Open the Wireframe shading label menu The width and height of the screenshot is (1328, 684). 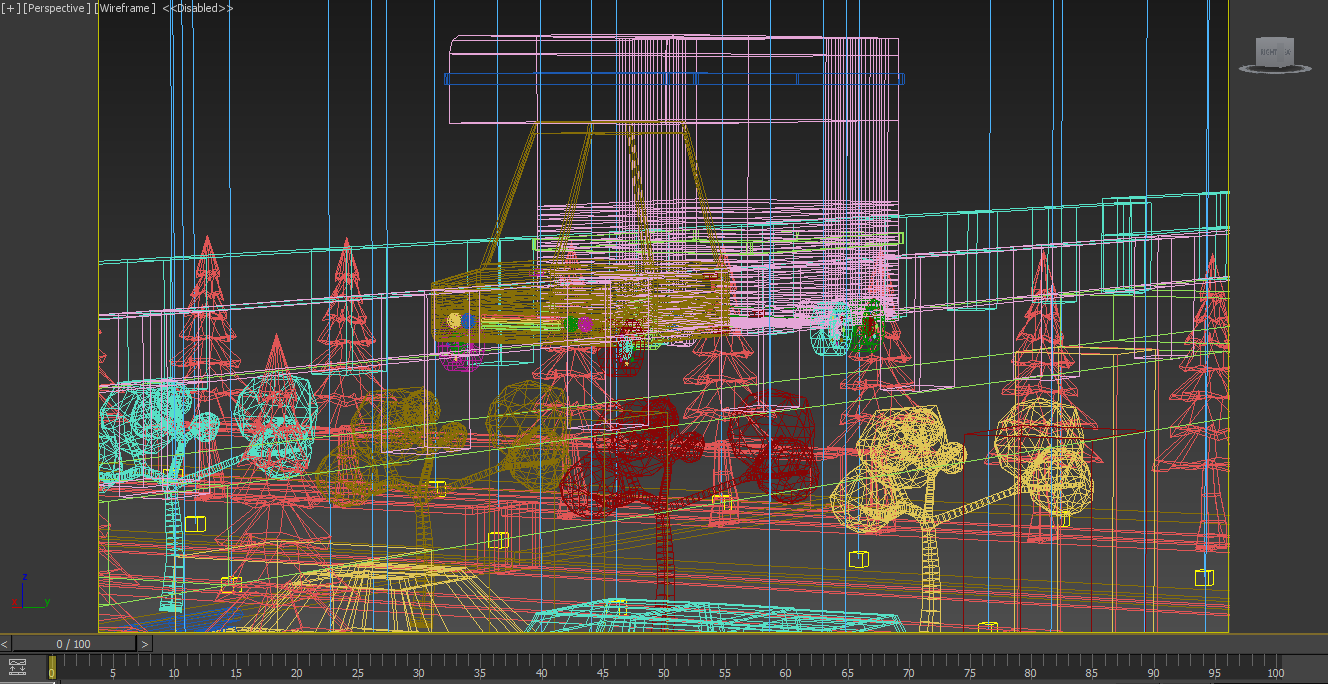click(125, 8)
